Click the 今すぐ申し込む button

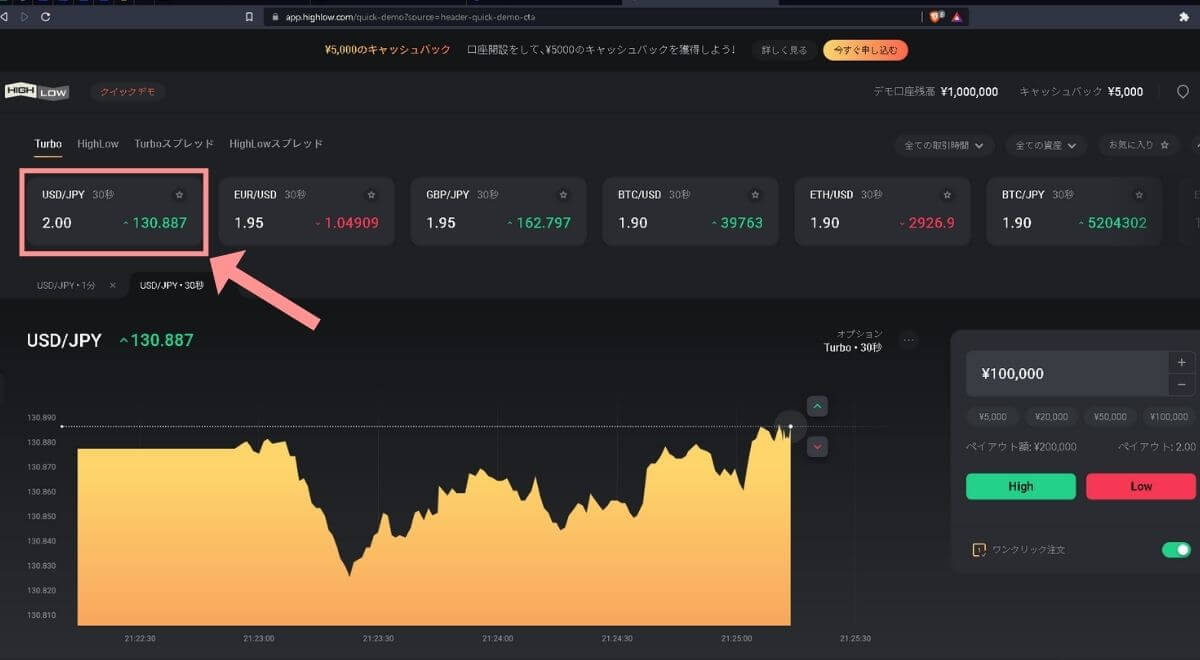866,50
